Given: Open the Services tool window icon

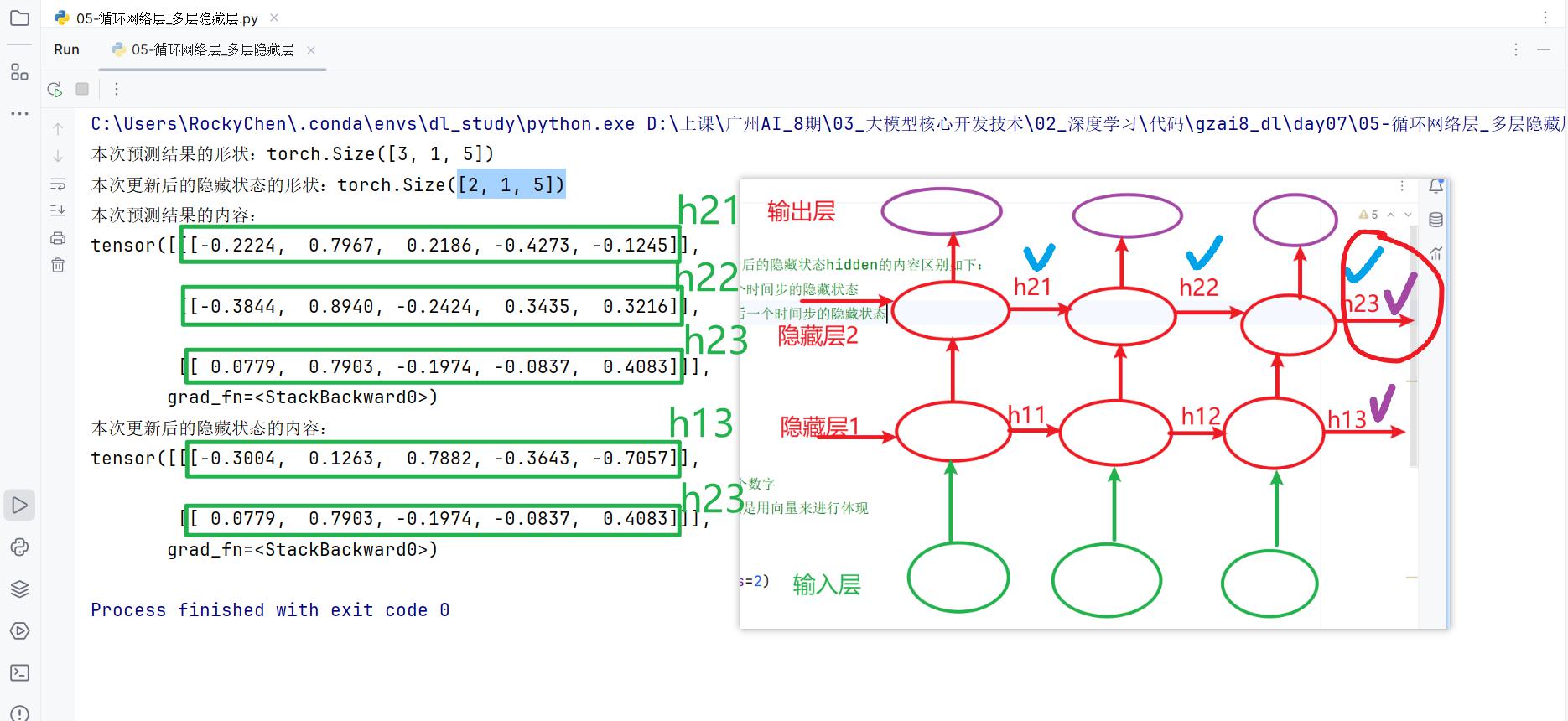Looking at the screenshot, I should tap(19, 631).
